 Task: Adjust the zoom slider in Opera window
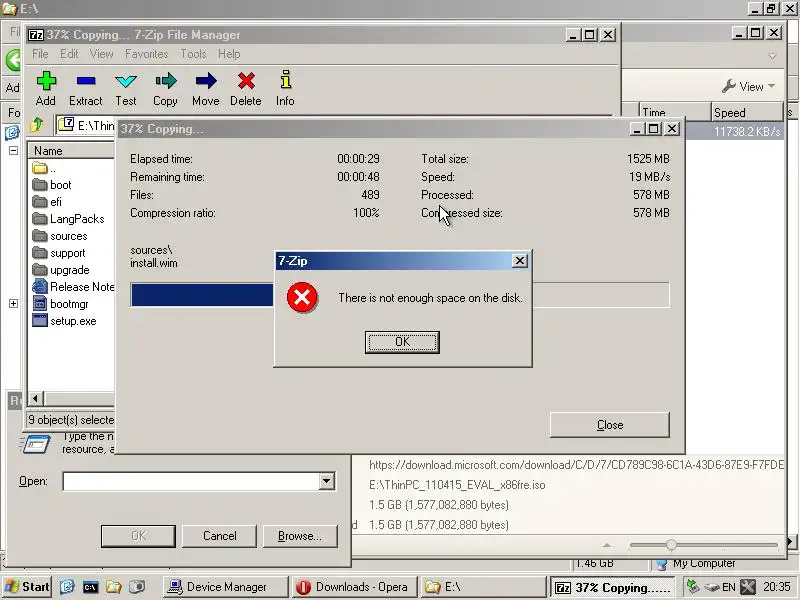click(671, 545)
